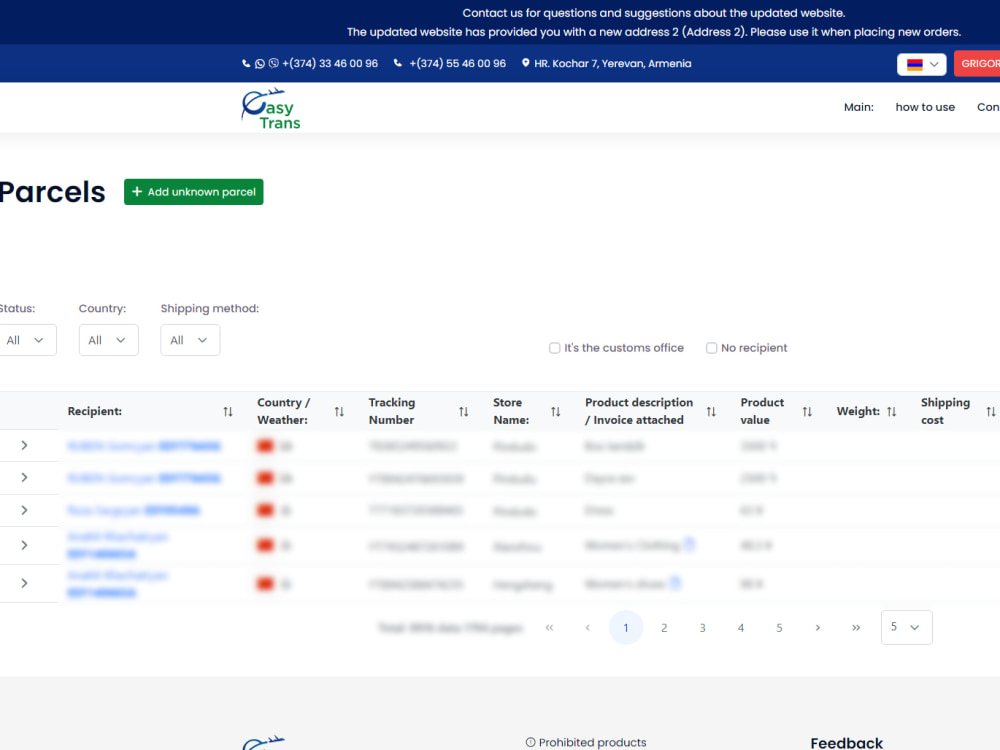
Task: Click the Viber icon in the contact bar
Action: pos(274,63)
